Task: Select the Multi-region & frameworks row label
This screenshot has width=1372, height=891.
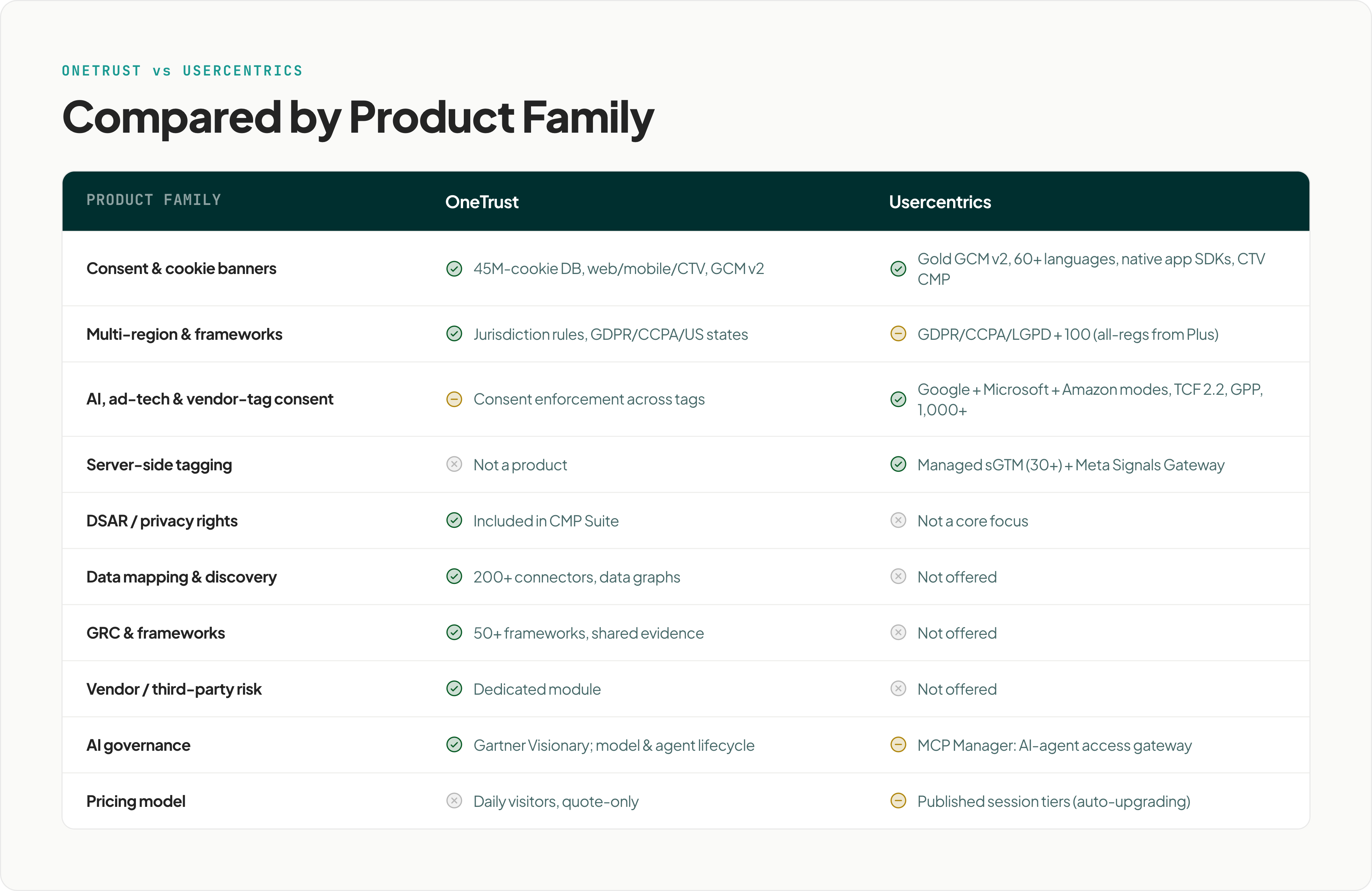Action: point(184,334)
